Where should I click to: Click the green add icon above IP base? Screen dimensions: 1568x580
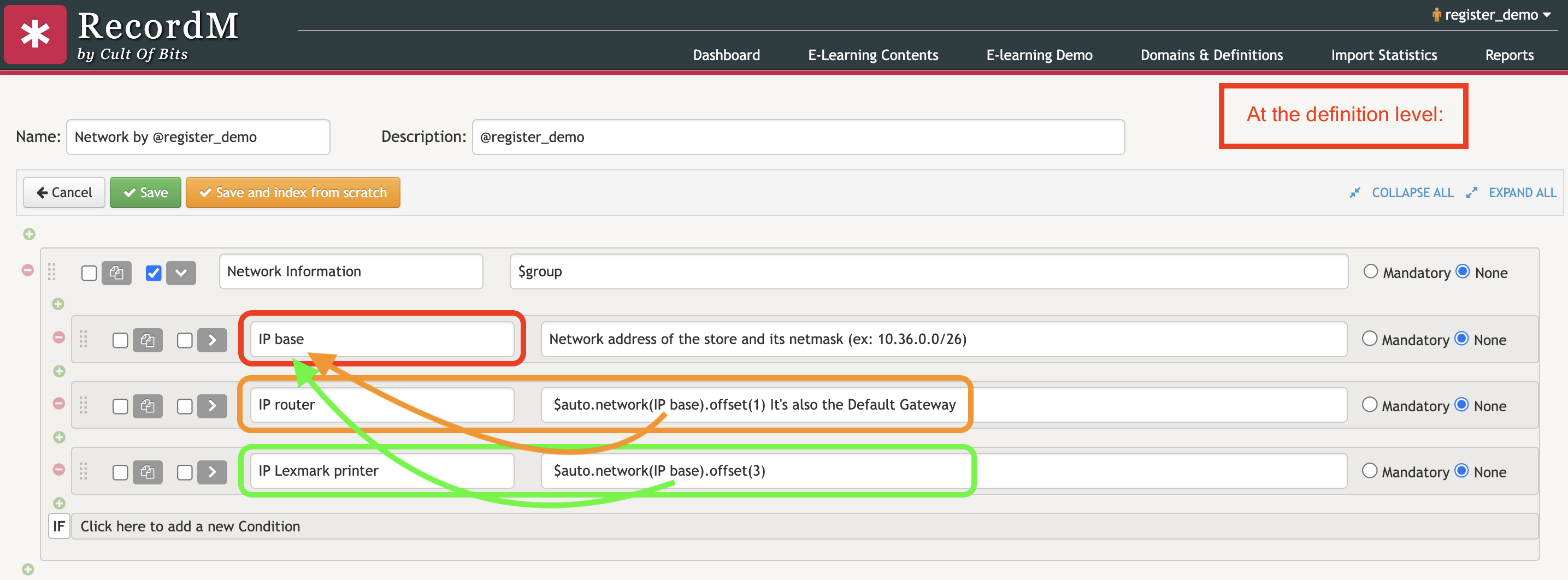tap(58, 304)
